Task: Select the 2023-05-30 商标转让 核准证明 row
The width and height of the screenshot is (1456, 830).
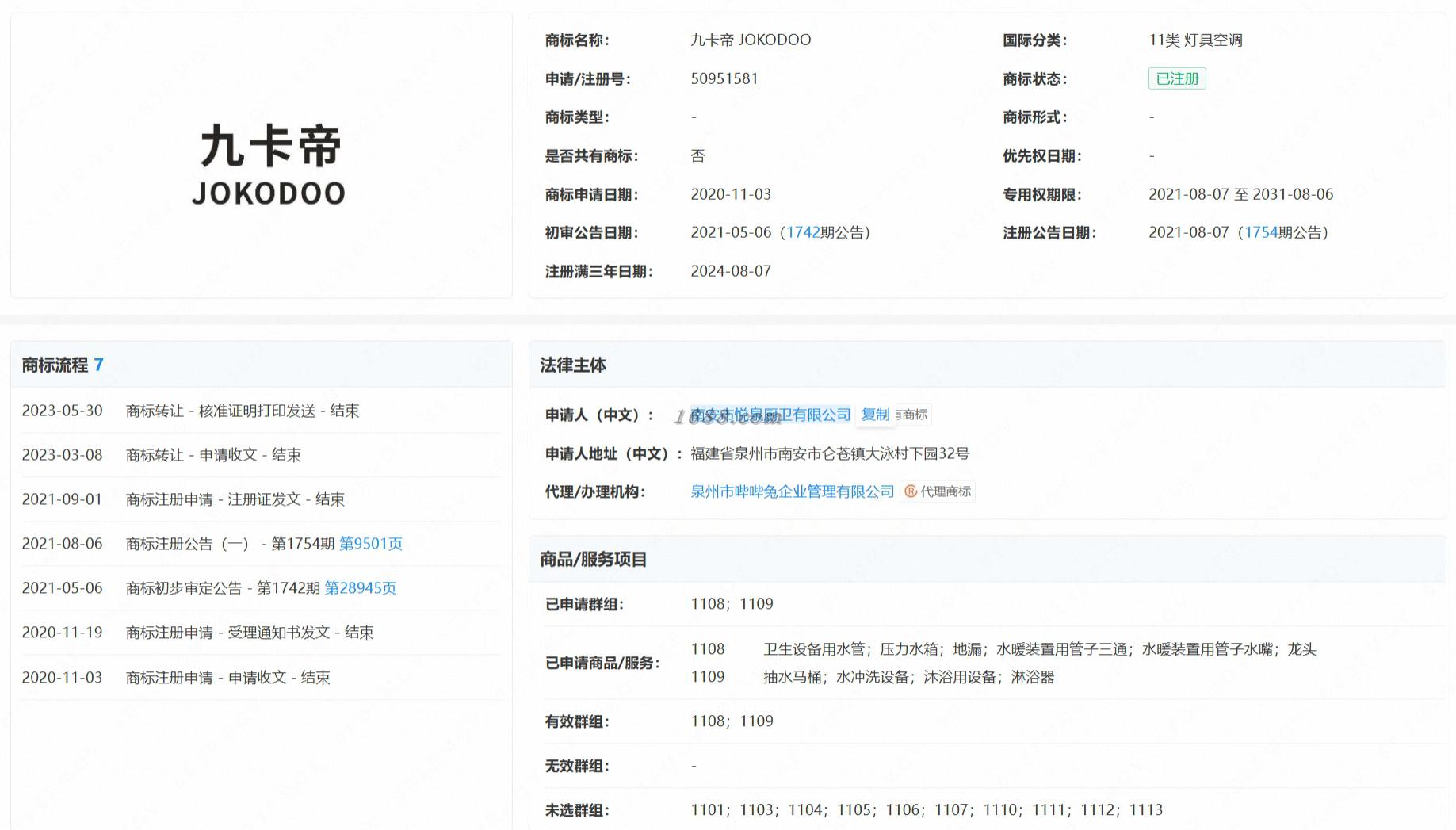Action: point(262,411)
